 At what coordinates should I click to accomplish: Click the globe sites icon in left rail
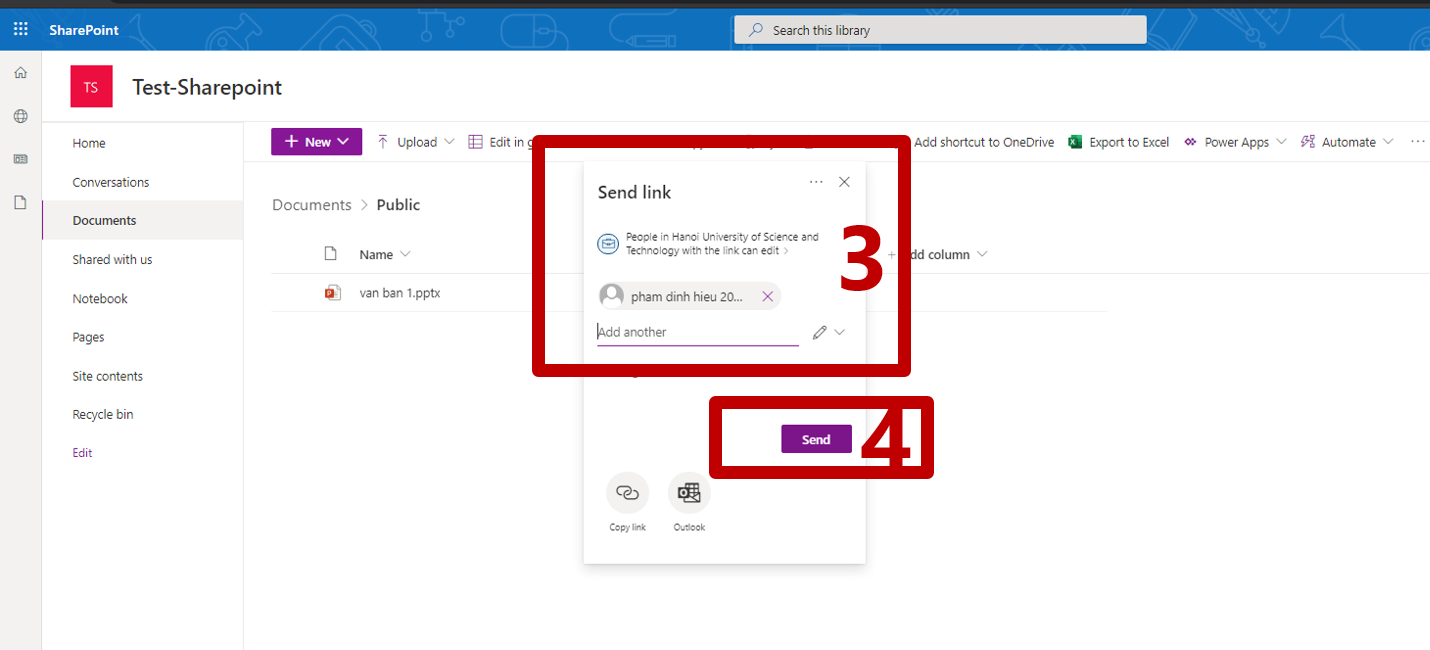pyautogui.click(x=20, y=116)
